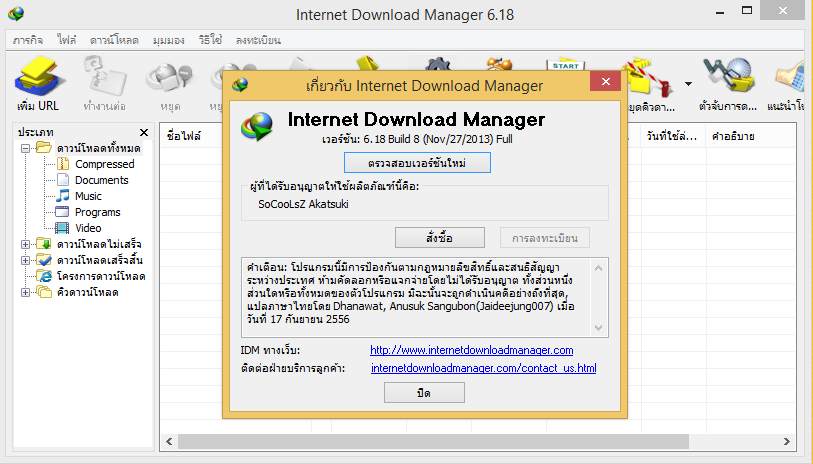This screenshot has width=813, height=464.
Task: Open the วิธีใช้ menu
Action: point(210,40)
